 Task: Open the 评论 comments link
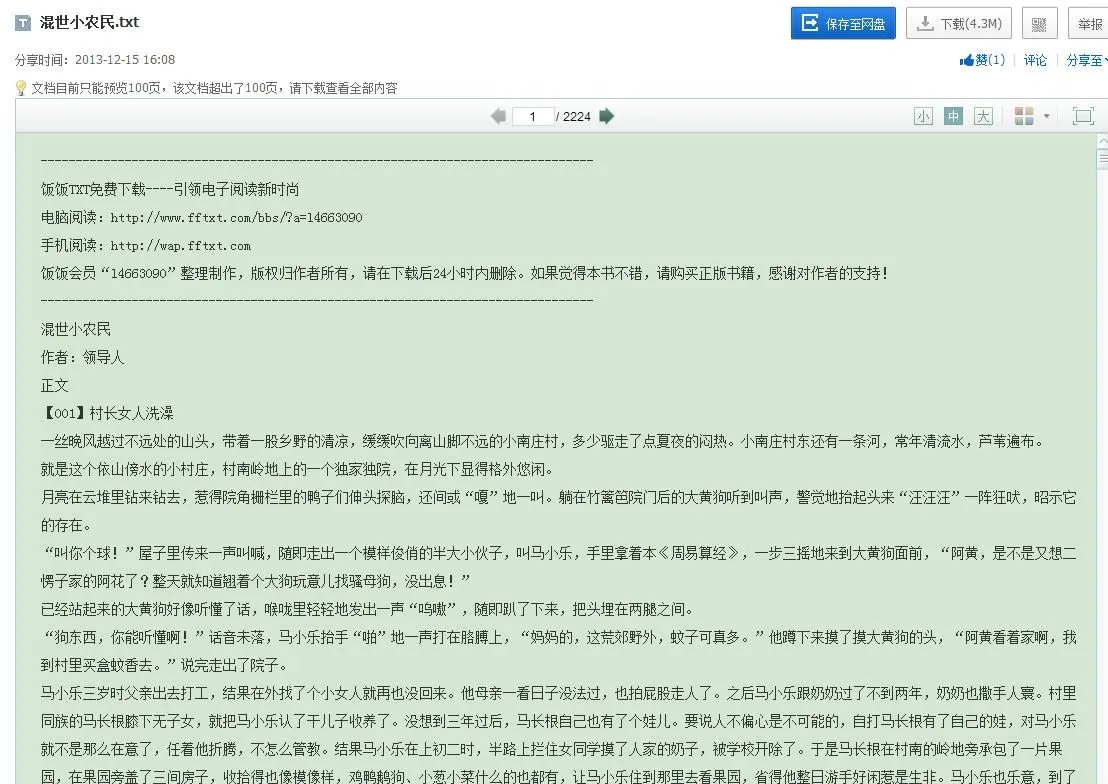[1035, 60]
